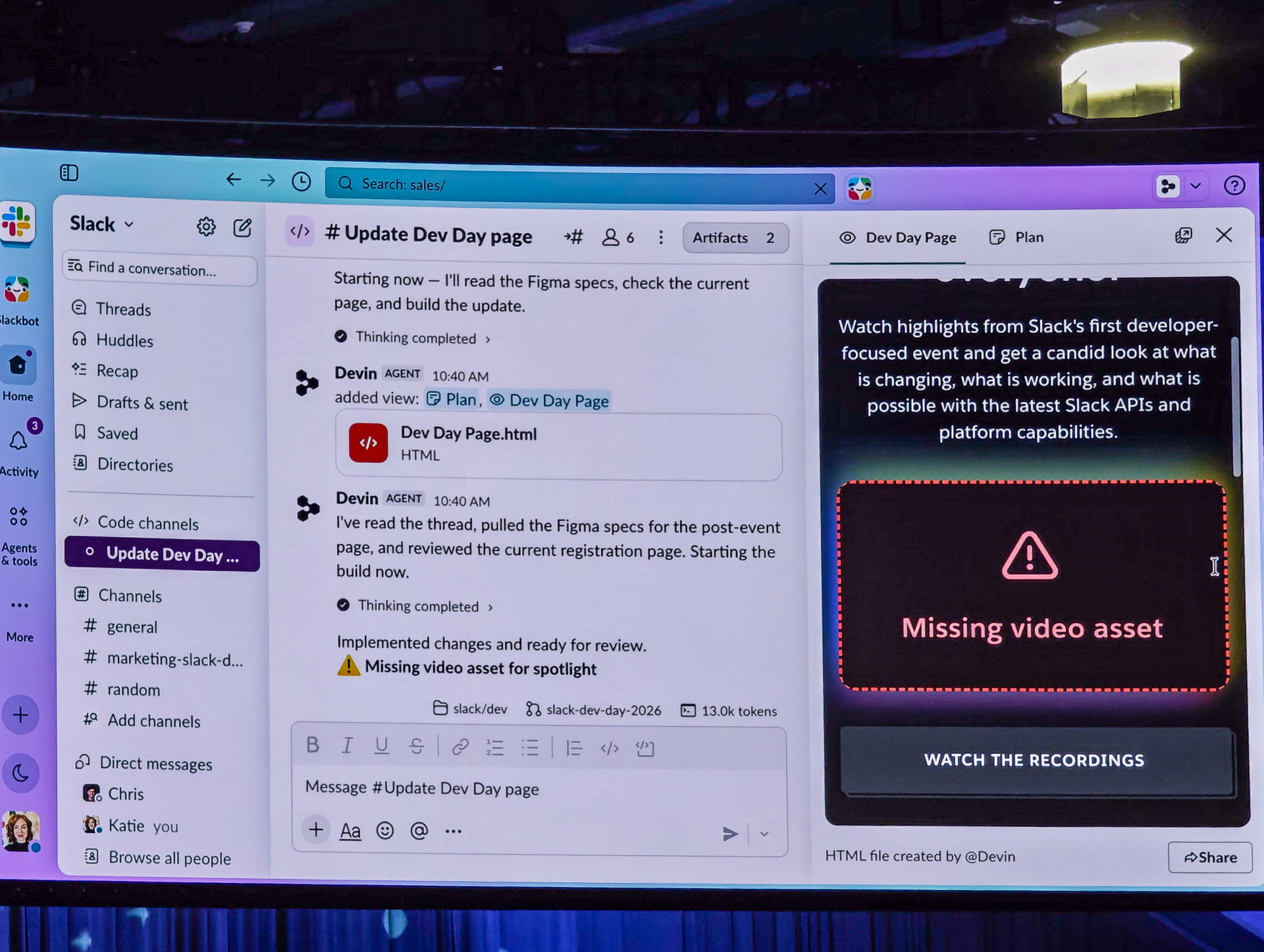Select Update Dev Day channel in sidebar

point(162,554)
